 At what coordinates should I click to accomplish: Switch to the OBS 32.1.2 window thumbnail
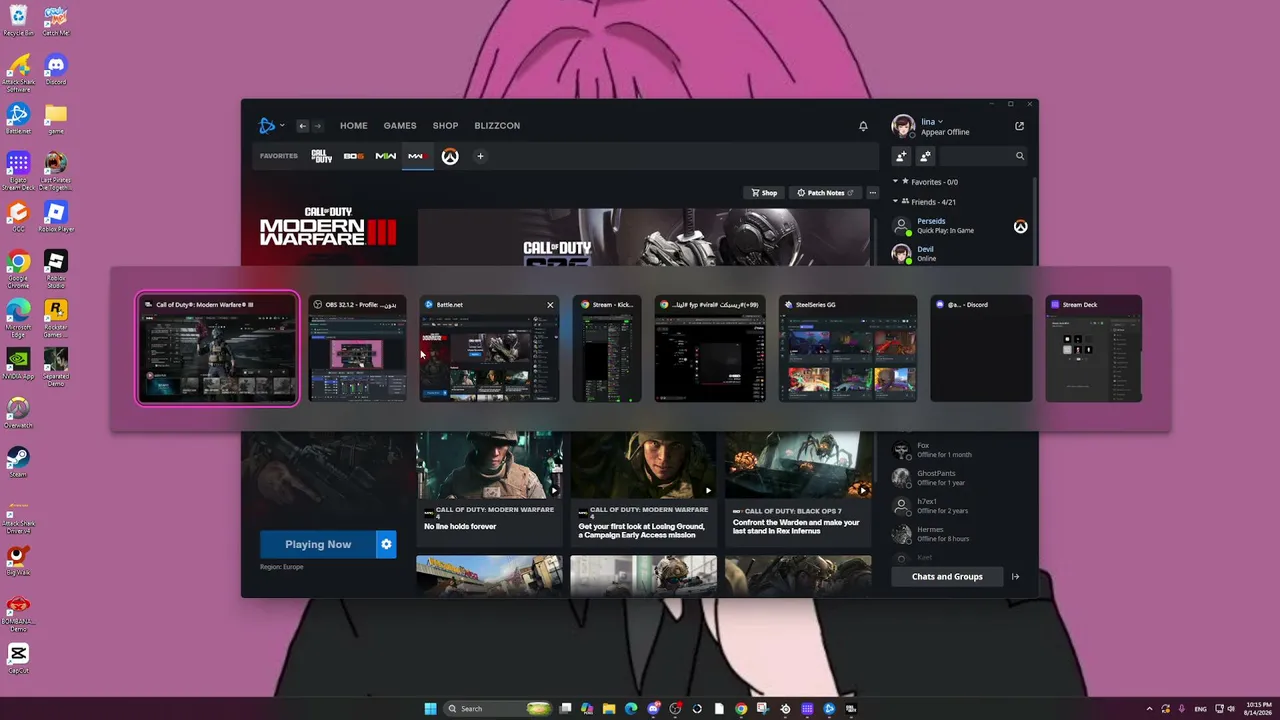pyautogui.click(x=357, y=348)
